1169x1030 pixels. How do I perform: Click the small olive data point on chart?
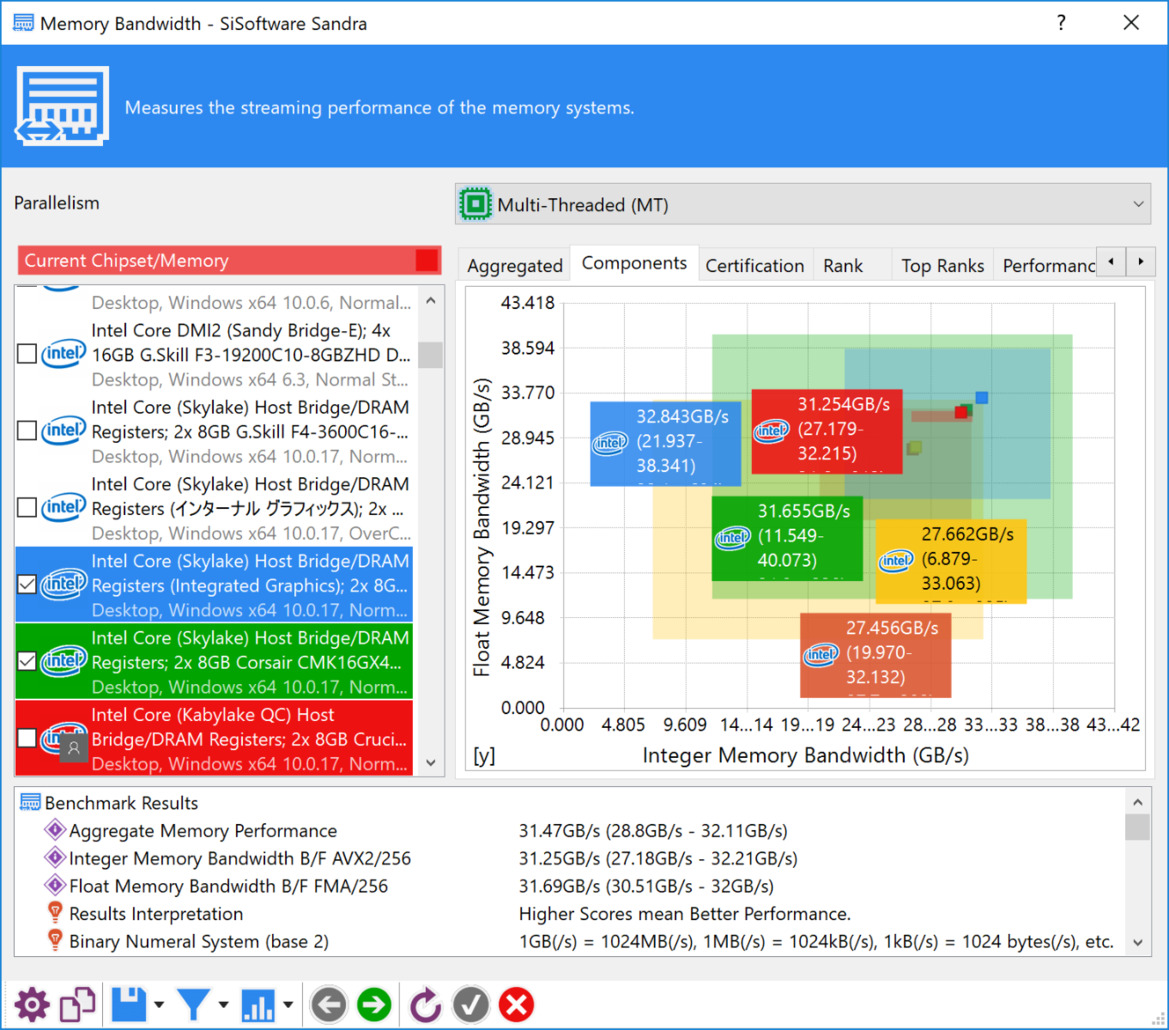pyautogui.click(x=915, y=447)
